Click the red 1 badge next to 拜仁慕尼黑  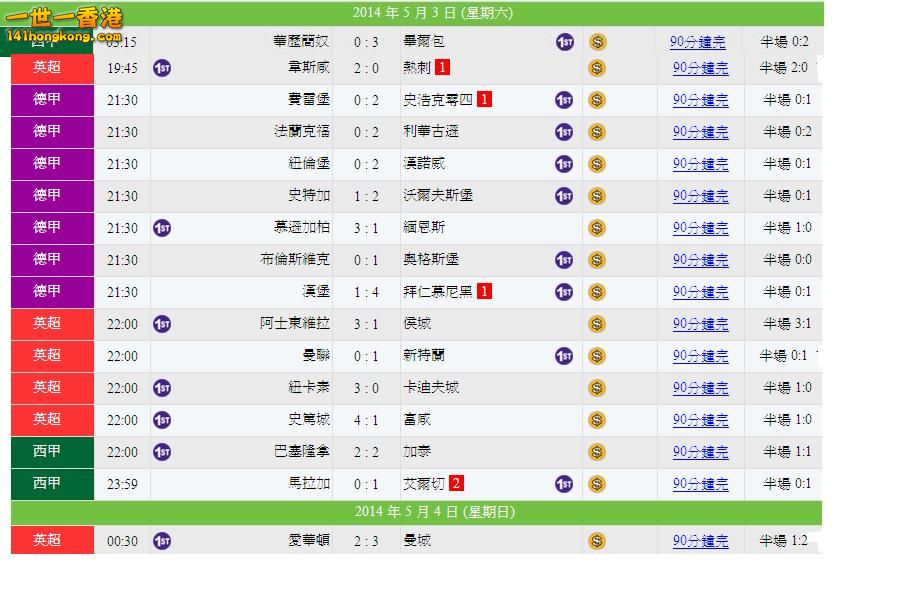(x=484, y=292)
